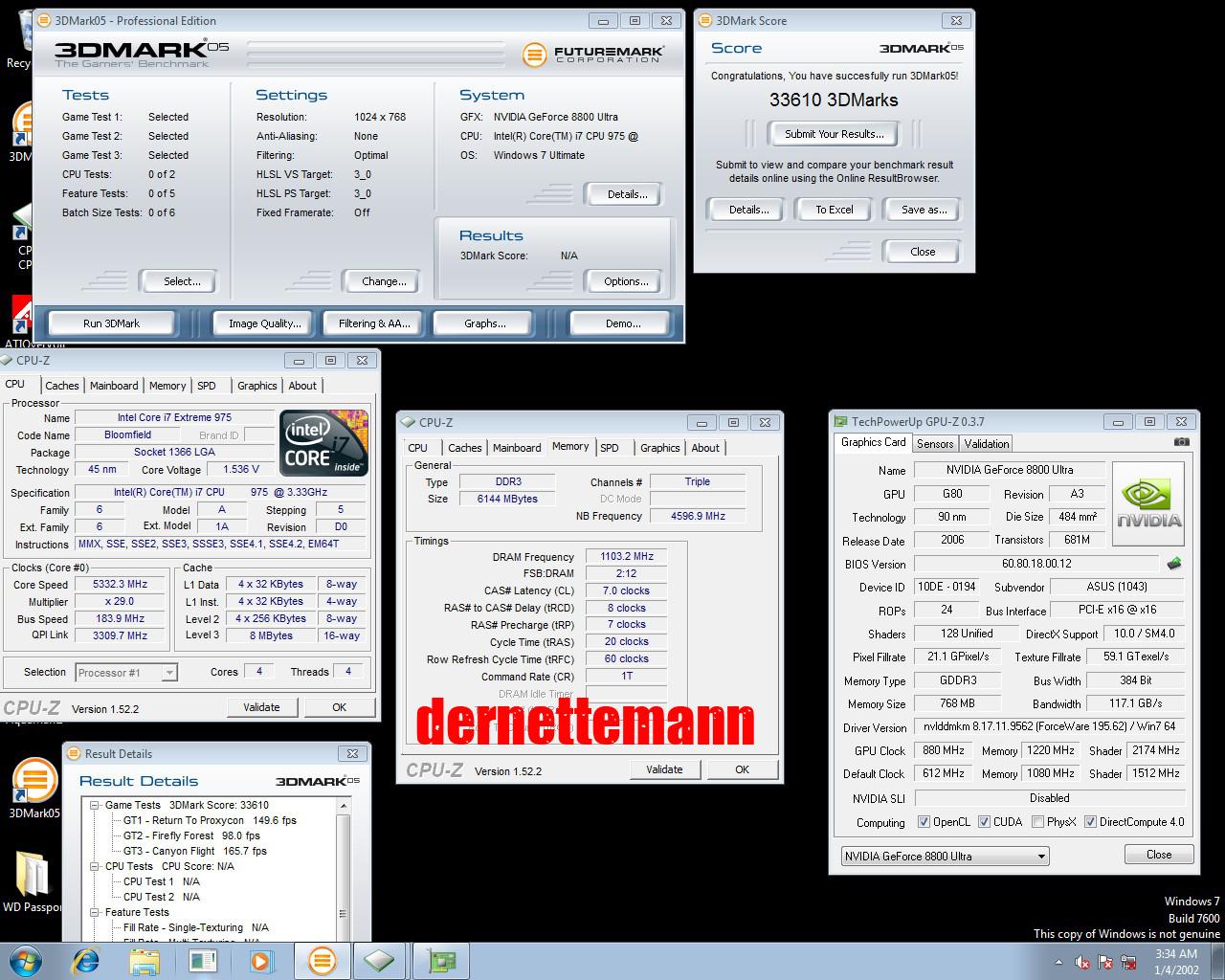Open About tab in left CPU-Z window
This screenshot has width=1225, height=980.
tap(302, 386)
